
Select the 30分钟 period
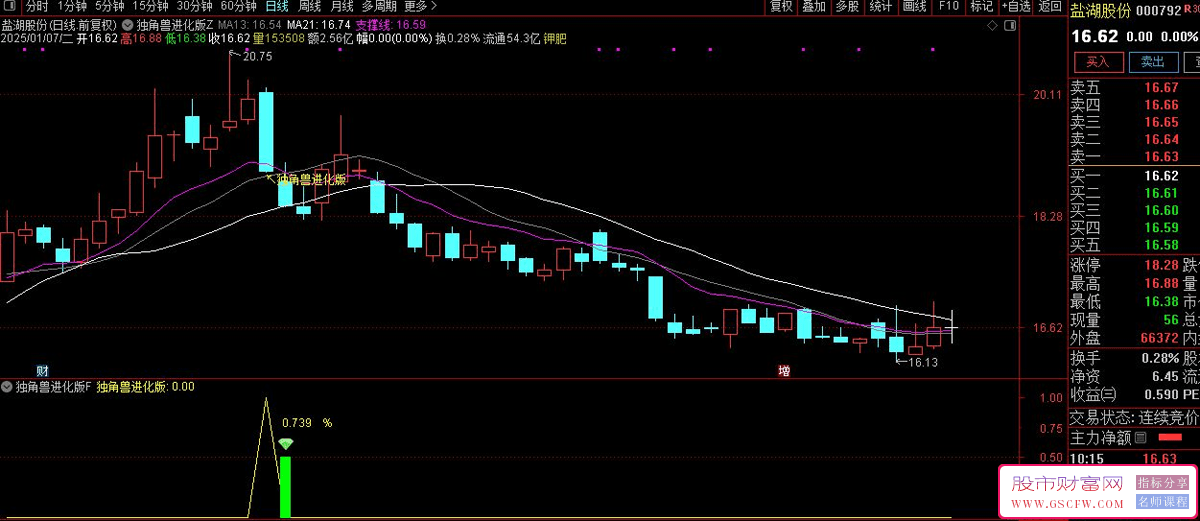coord(194,6)
